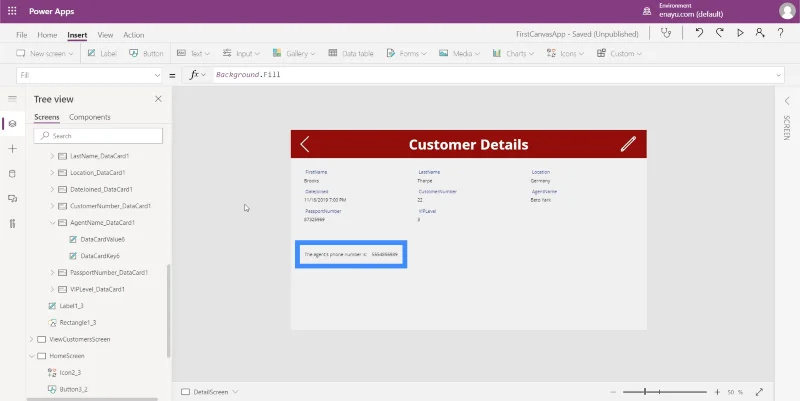Zoom out with the minus icon
This screenshot has width=800, height=401.
tap(613, 392)
